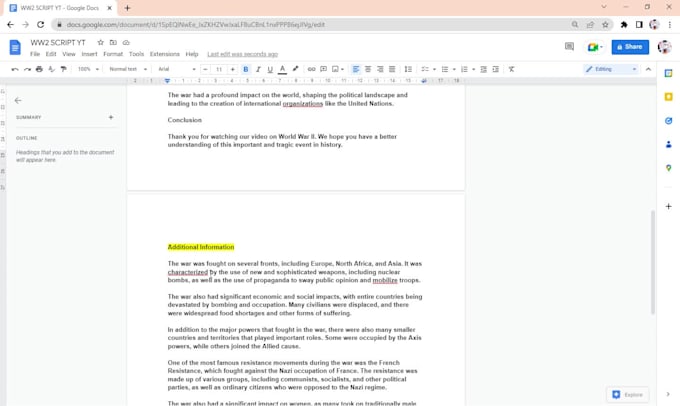This screenshot has width=680, height=406.
Task: Open Normal text style dropdown
Action: point(128,69)
